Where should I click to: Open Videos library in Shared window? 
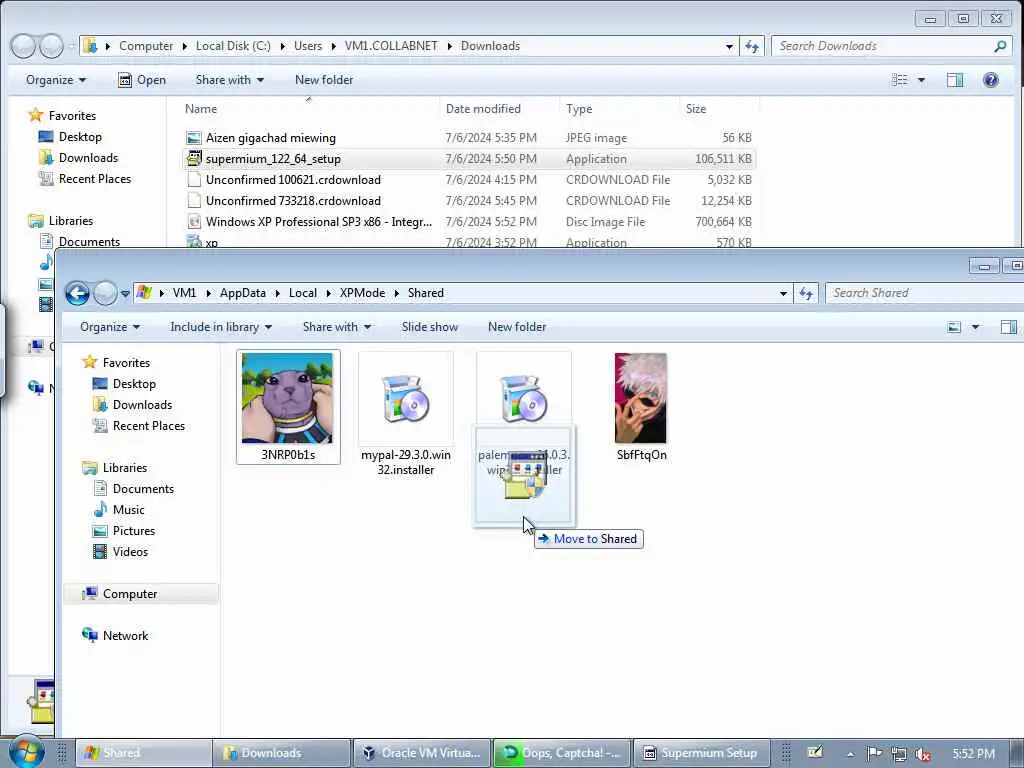point(120,551)
